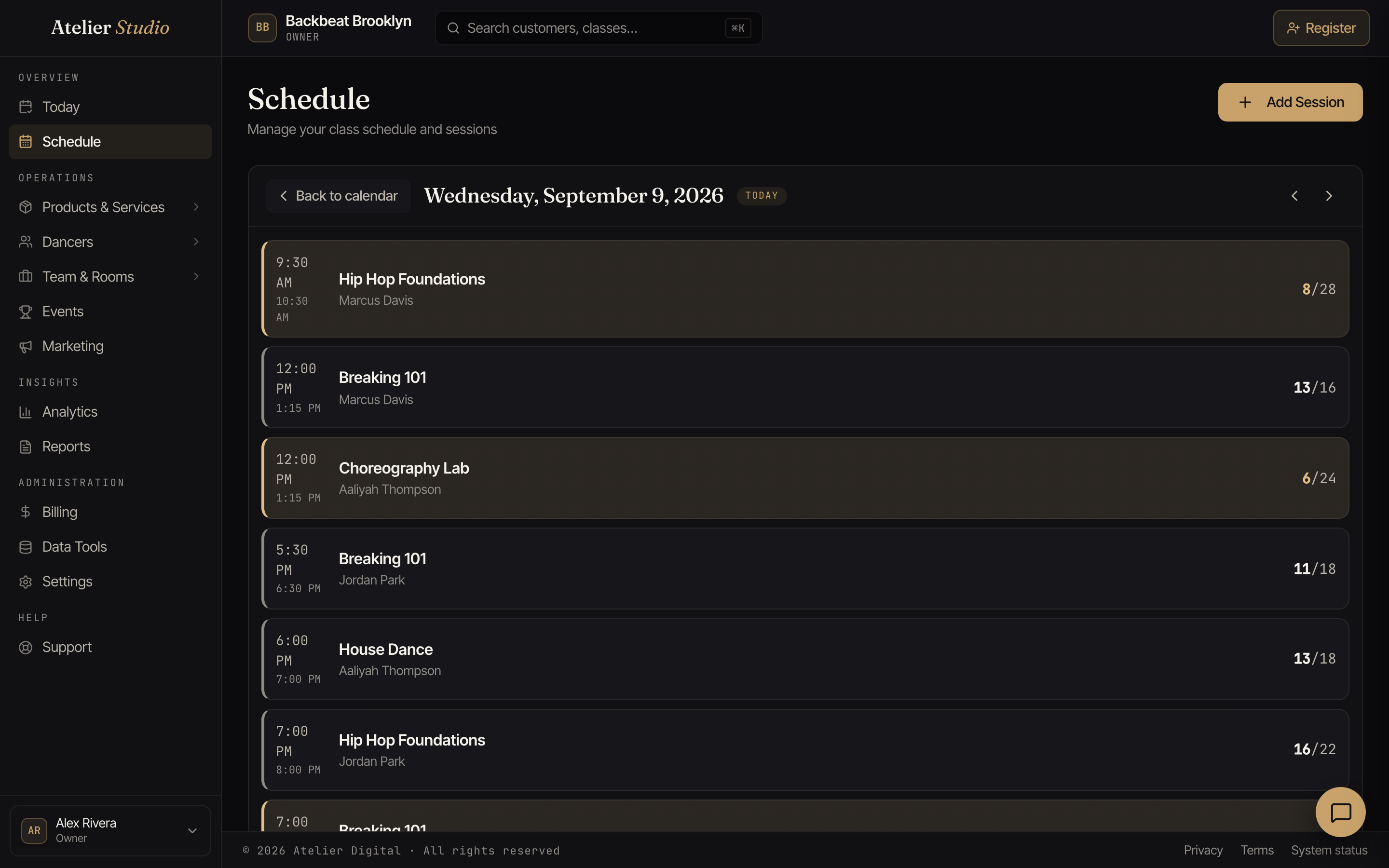Open the Choreography Lab session card
This screenshot has height=868, width=1389.
coord(805,477)
